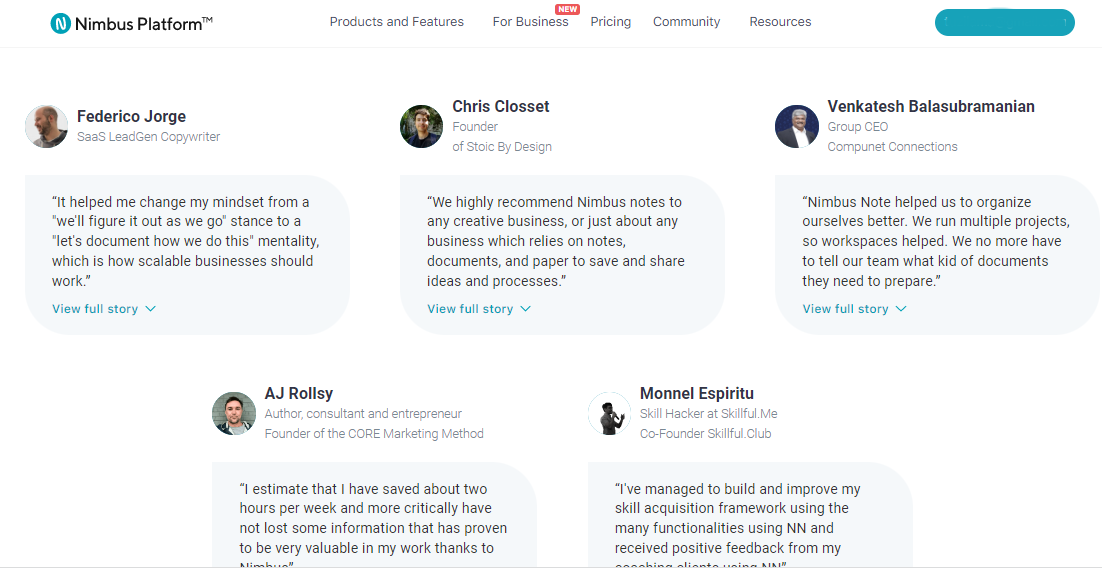Click the Nimbus Platform logo icon
This screenshot has height=574, width=1102.
coord(60,23)
